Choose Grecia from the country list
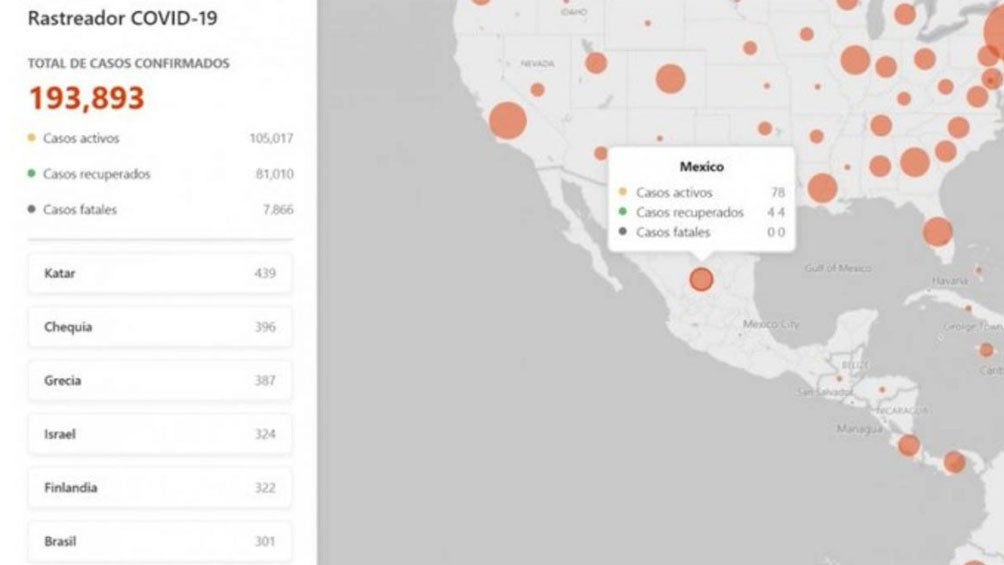The height and width of the screenshot is (565, 1004). [160, 381]
